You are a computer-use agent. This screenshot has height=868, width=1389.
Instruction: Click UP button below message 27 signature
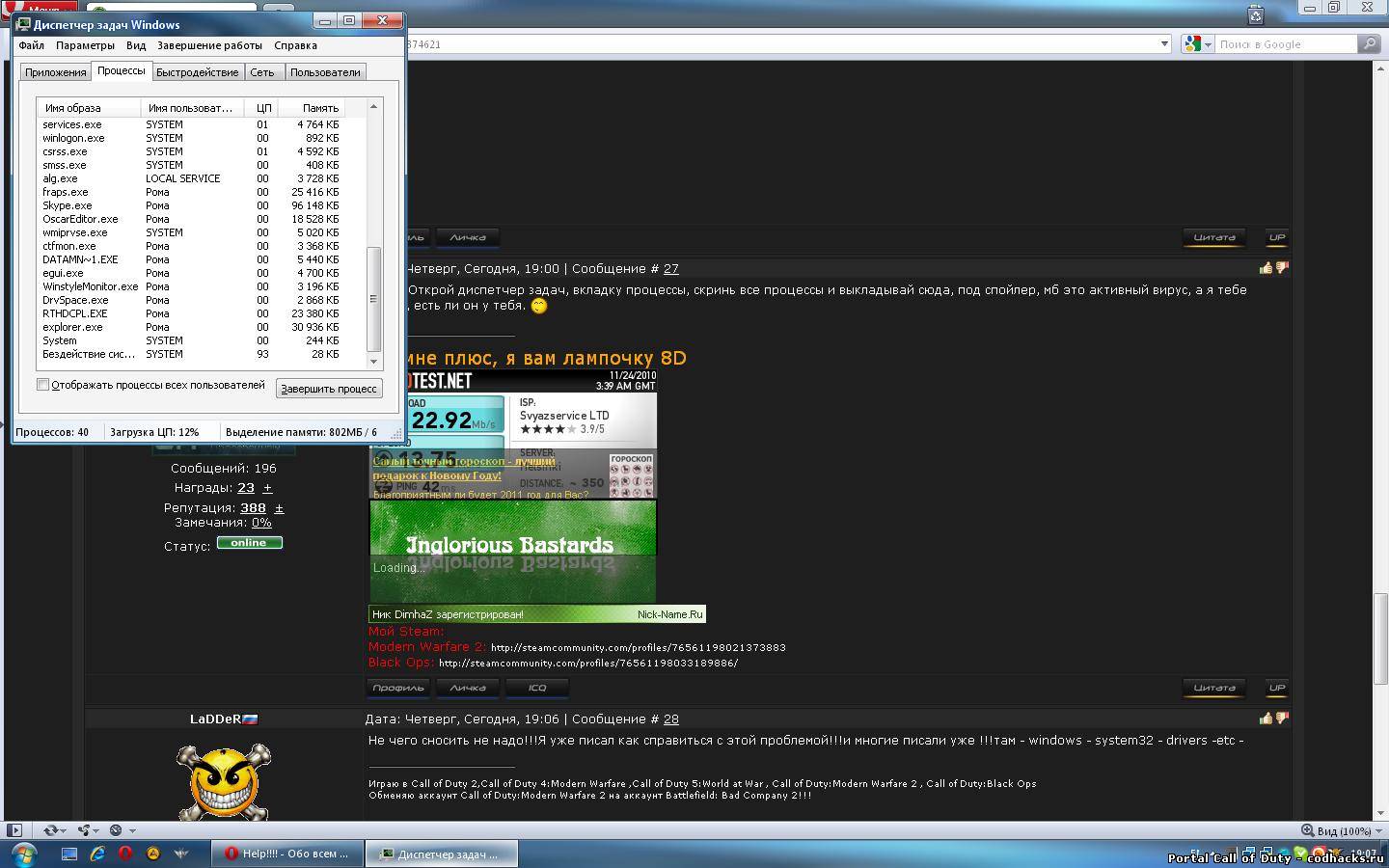[1277, 688]
